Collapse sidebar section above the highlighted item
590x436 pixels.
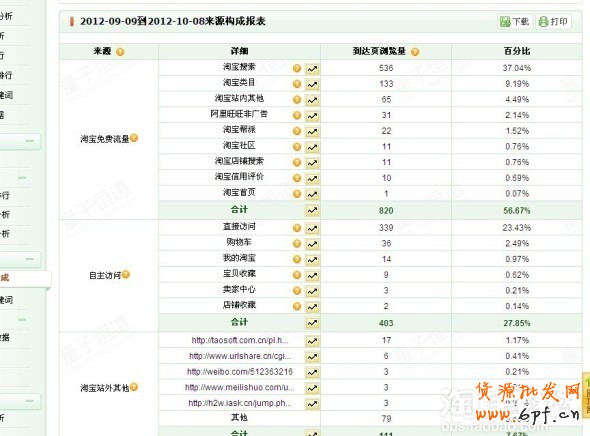tap(30, 259)
